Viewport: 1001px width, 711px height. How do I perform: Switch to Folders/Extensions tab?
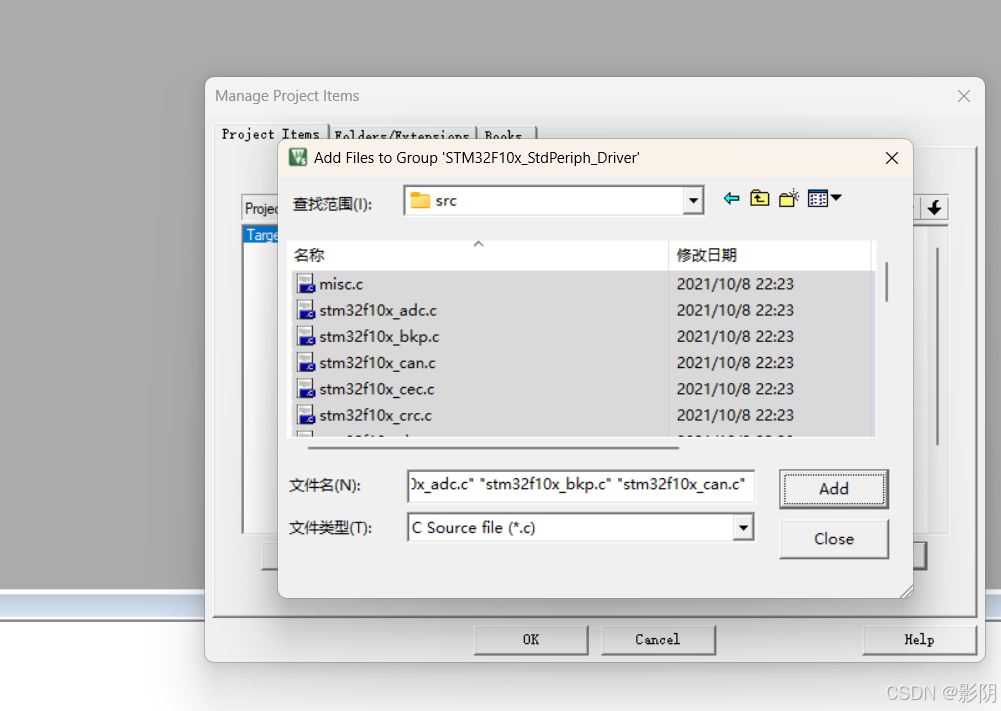[x=402, y=134]
